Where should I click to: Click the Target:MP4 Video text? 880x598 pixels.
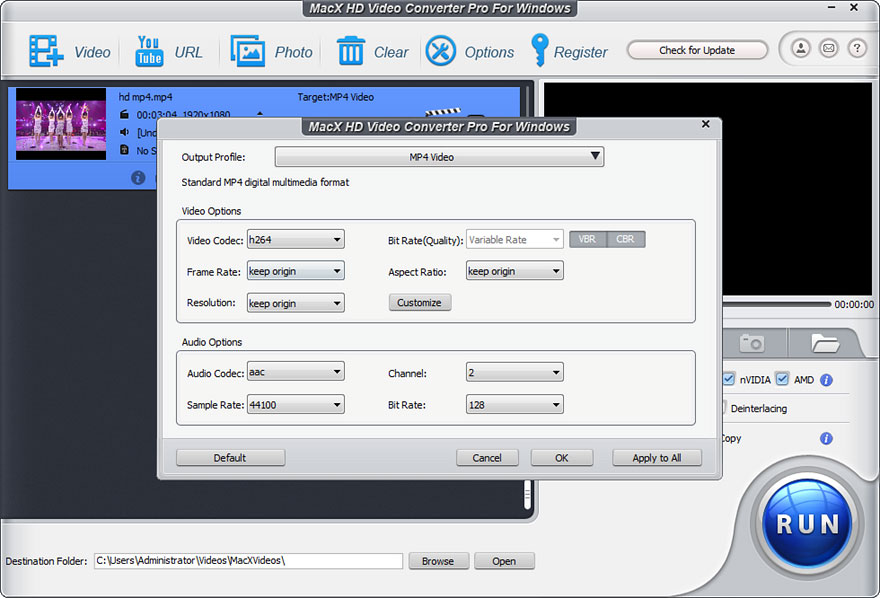point(336,97)
